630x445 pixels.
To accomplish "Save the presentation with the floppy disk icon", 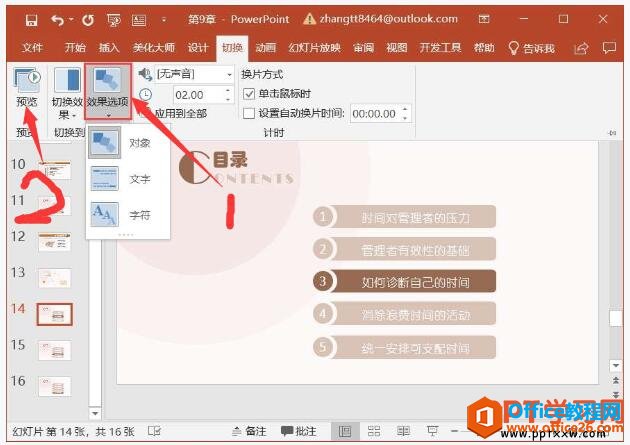I will point(31,20).
